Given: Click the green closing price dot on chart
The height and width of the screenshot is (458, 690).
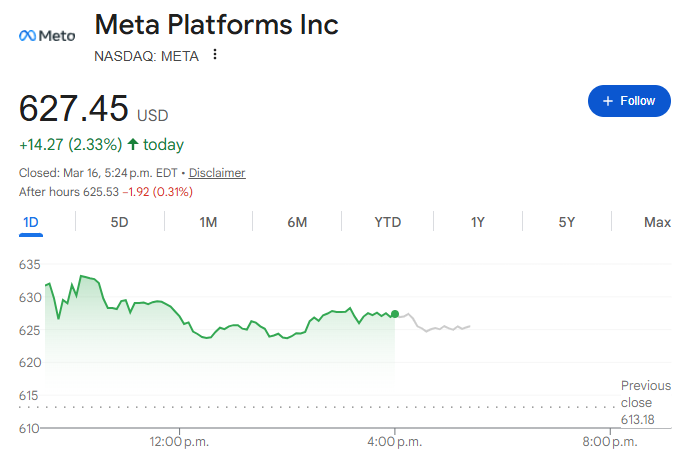Looking at the screenshot, I should (x=395, y=314).
